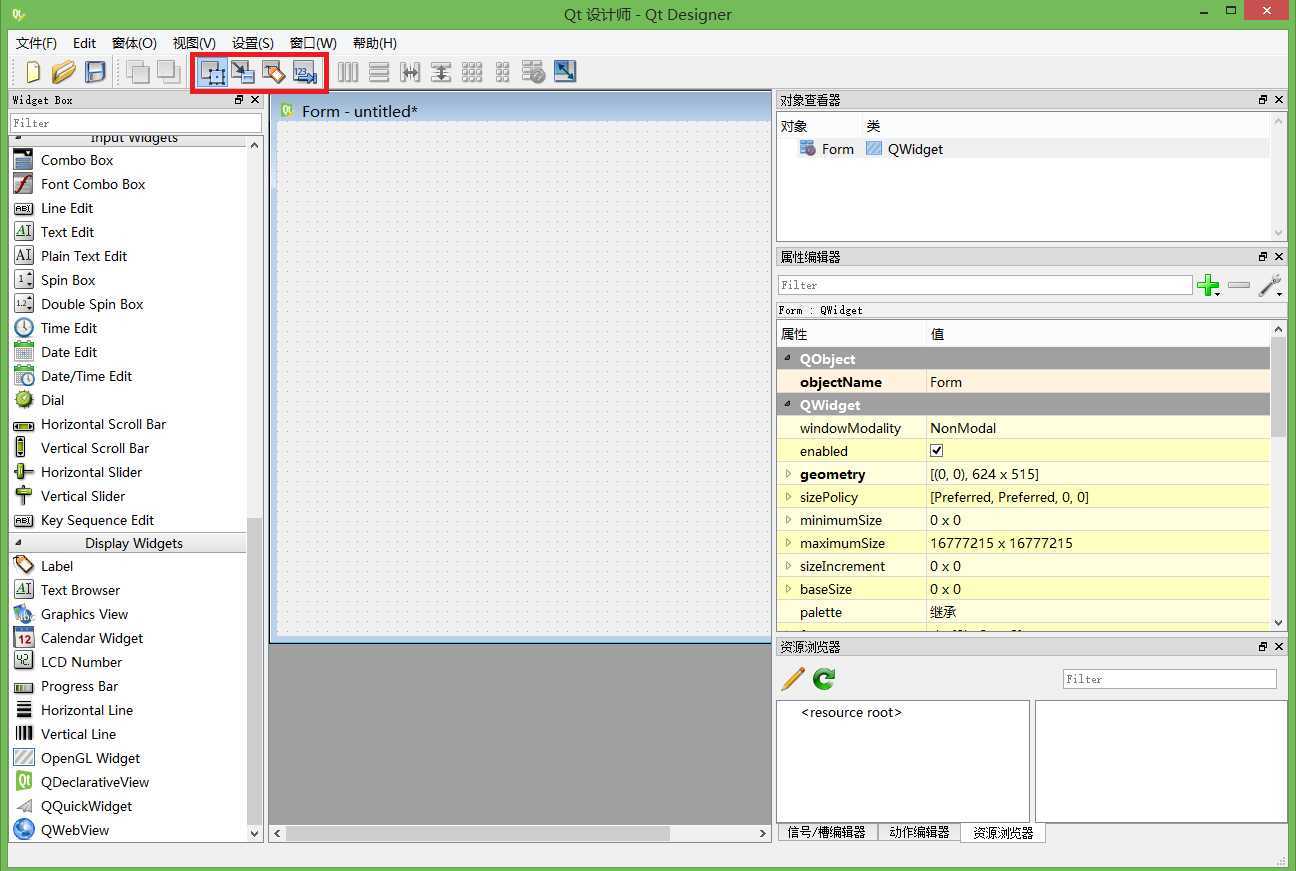
Task: Toggle the enabled property checkbox
Action: tap(937, 451)
